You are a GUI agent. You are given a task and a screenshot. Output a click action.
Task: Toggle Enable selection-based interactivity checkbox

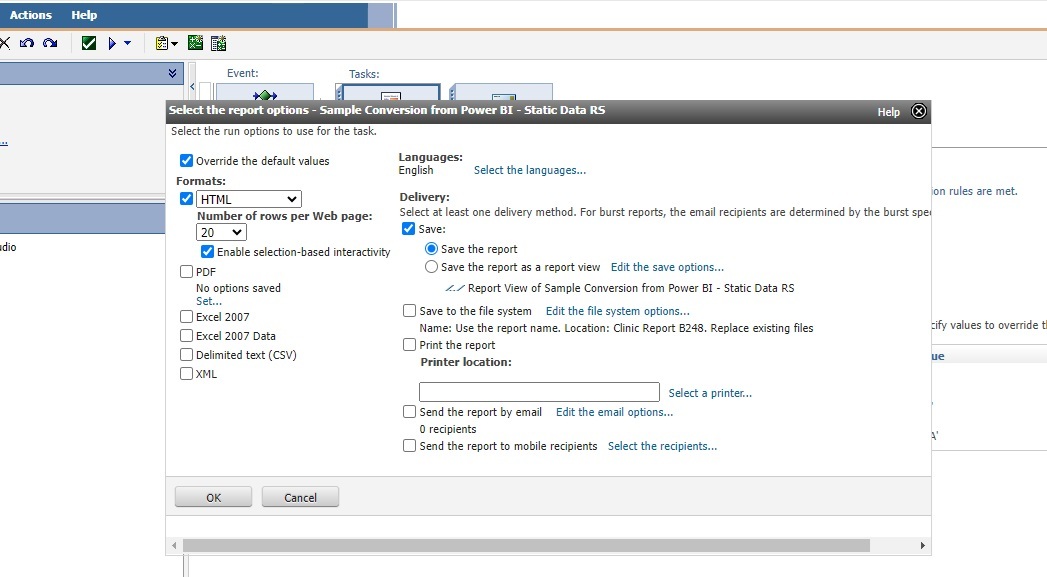(x=208, y=252)
